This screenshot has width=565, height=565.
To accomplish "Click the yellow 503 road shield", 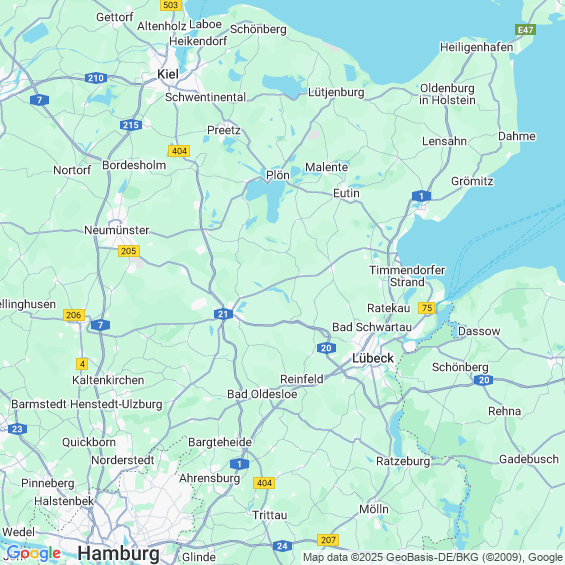I will pos(171,5).
